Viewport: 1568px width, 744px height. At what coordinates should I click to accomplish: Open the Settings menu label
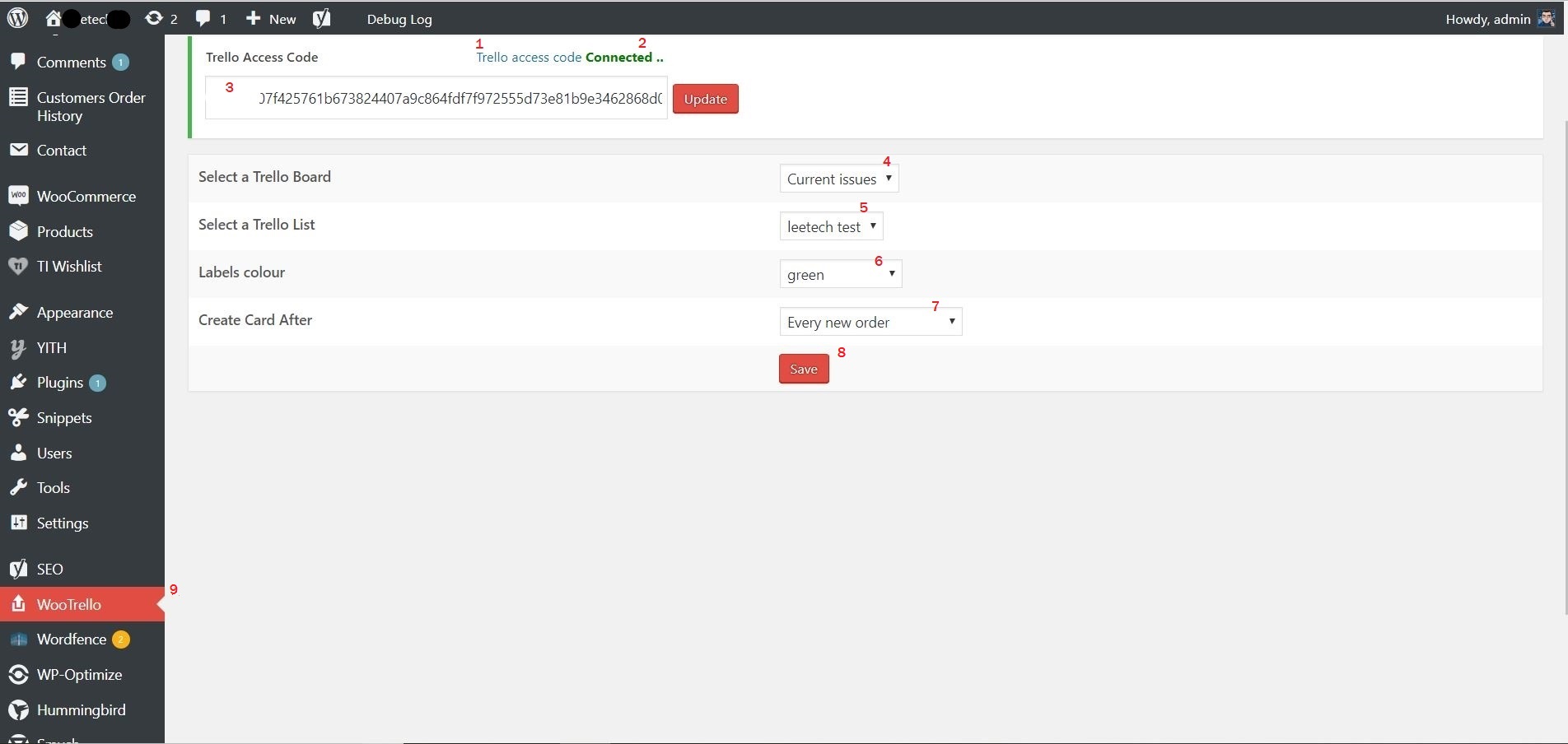63,523
